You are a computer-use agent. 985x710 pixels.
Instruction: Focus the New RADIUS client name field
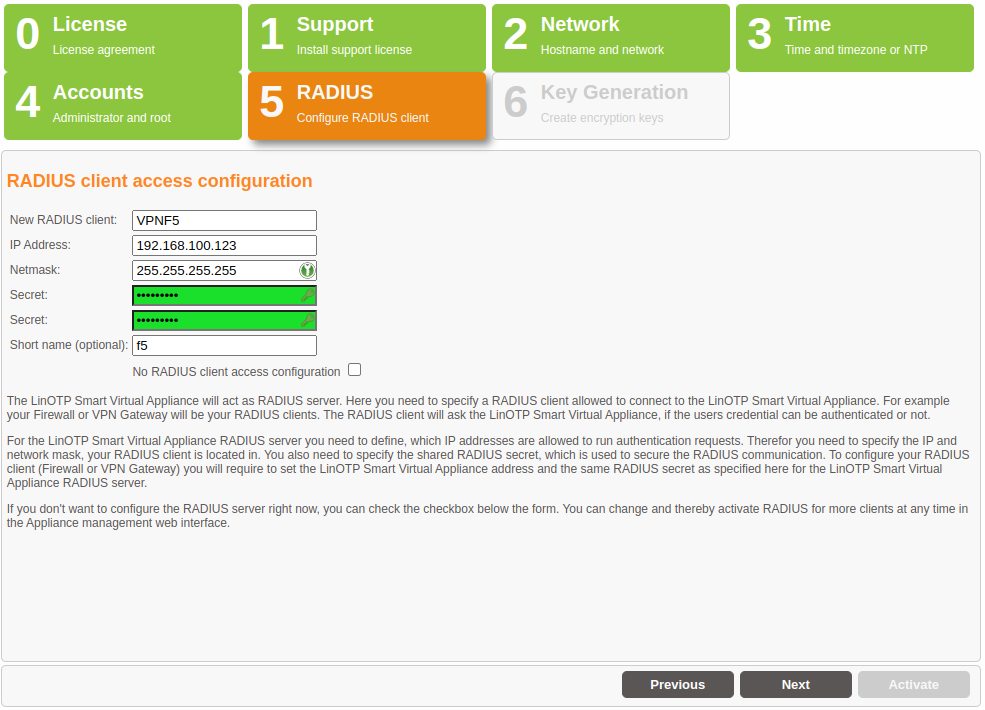[224, 220]
